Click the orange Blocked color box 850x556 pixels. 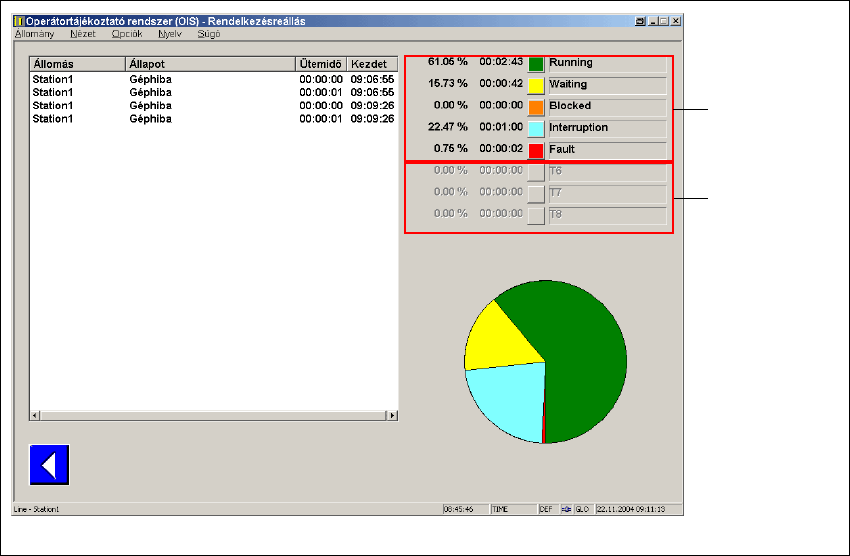coord(536,107)
